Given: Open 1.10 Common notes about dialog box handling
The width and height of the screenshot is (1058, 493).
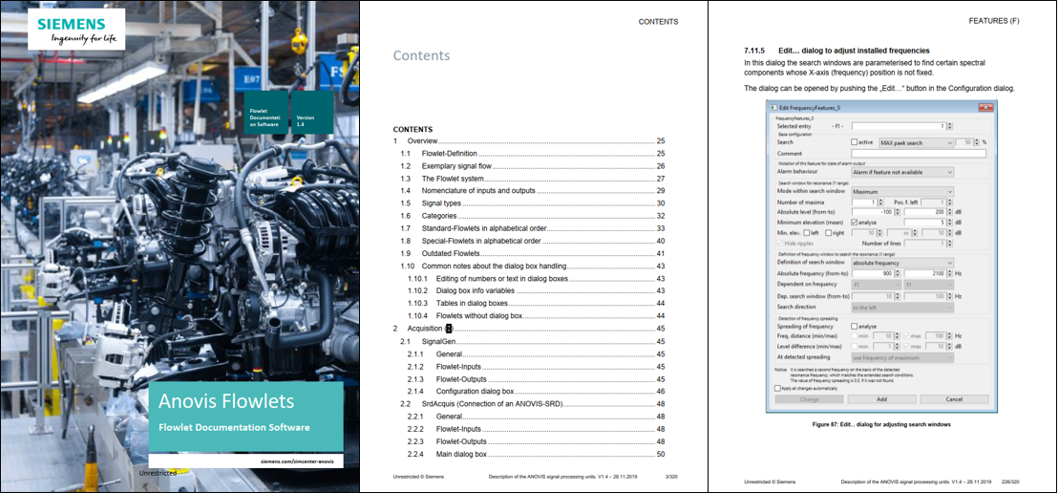Looking at the screenshot, I should [x=533, y=266].
